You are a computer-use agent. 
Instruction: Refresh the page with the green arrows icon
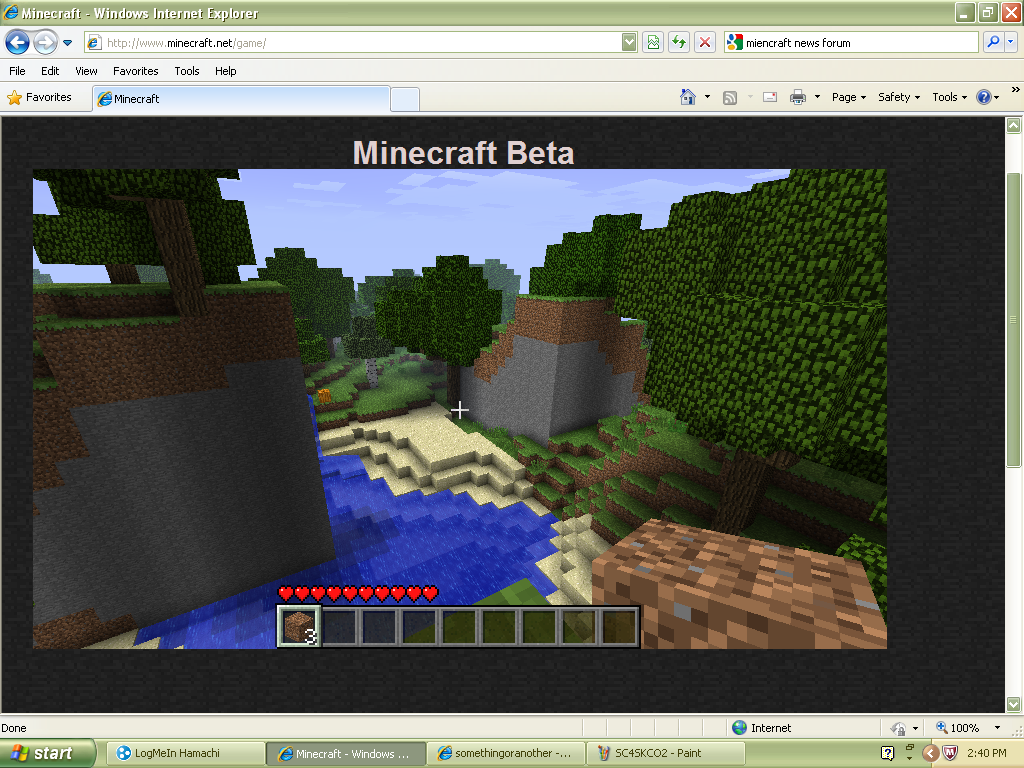click(679, 43)
